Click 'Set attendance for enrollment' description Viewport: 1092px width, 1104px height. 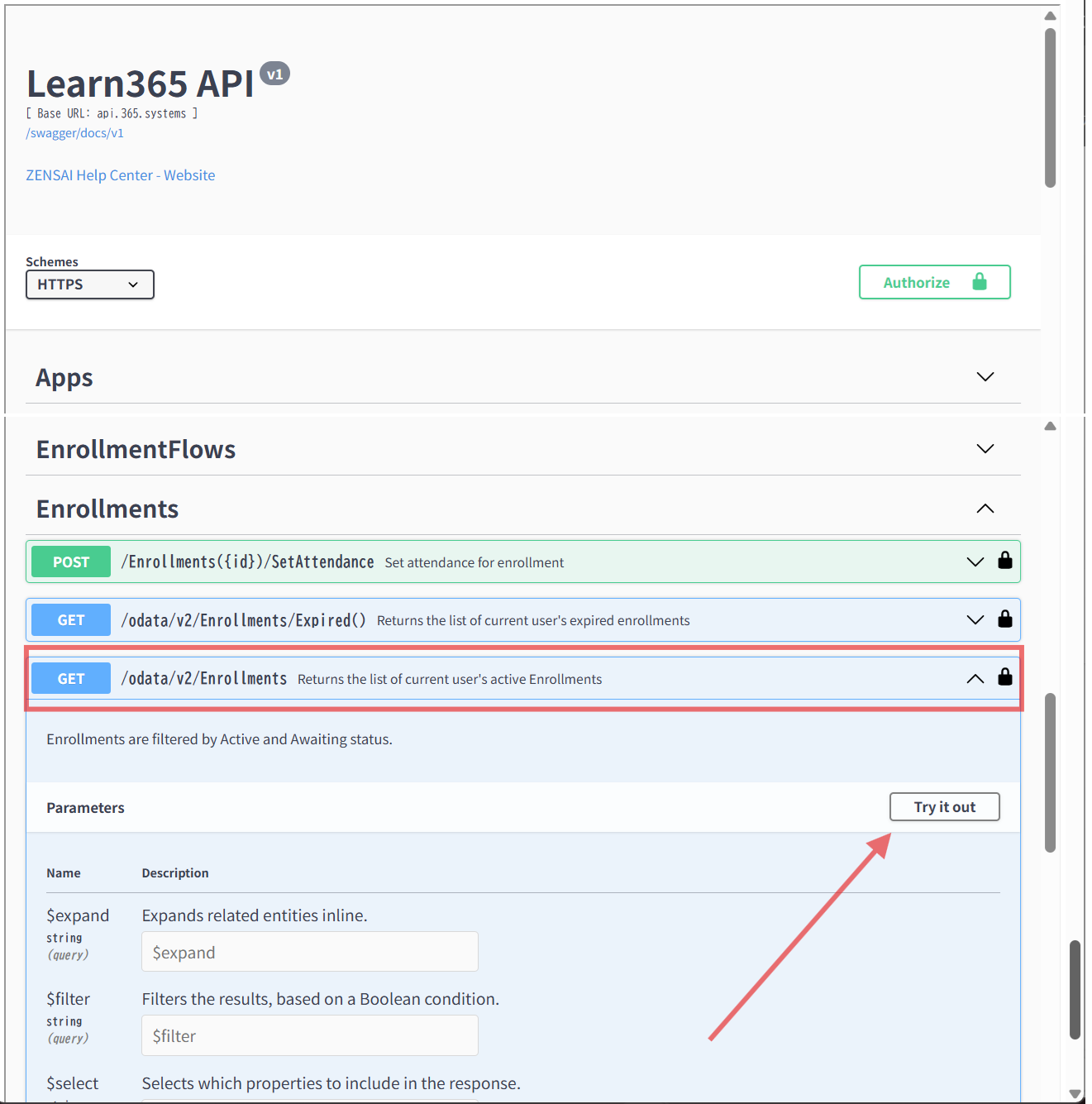tap(474, 562)
